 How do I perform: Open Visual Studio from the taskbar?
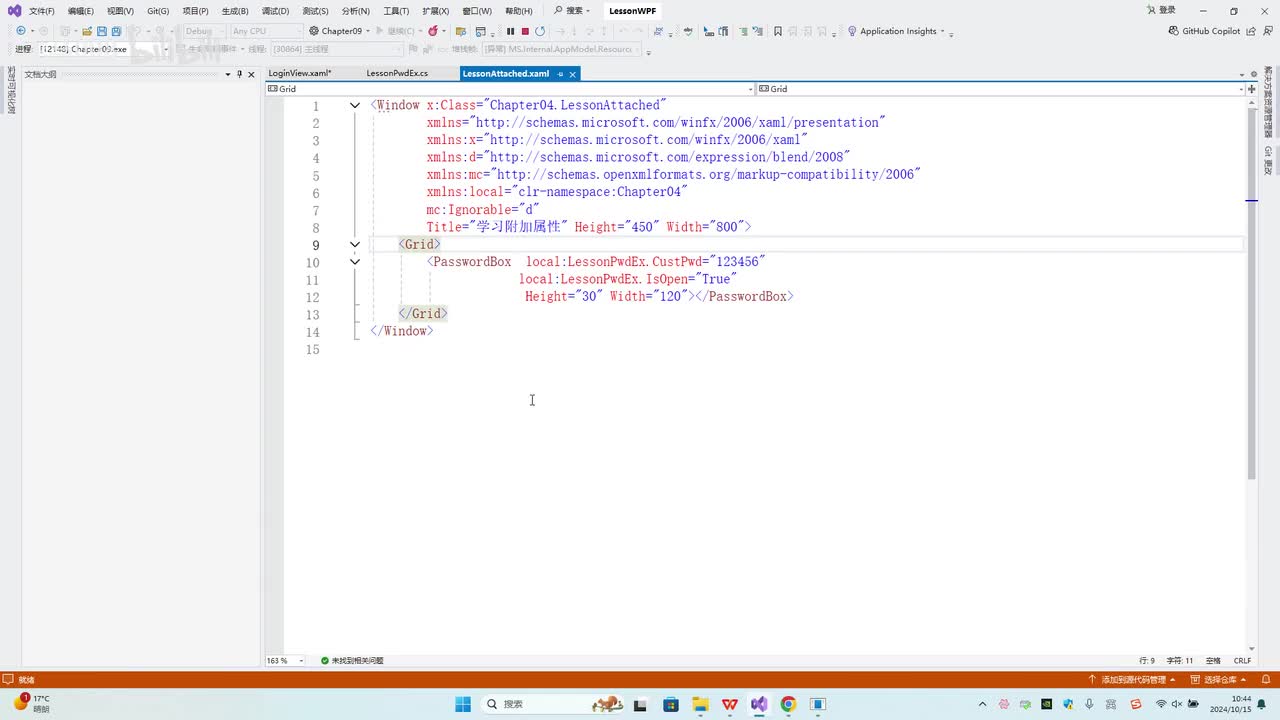[759, 704]
